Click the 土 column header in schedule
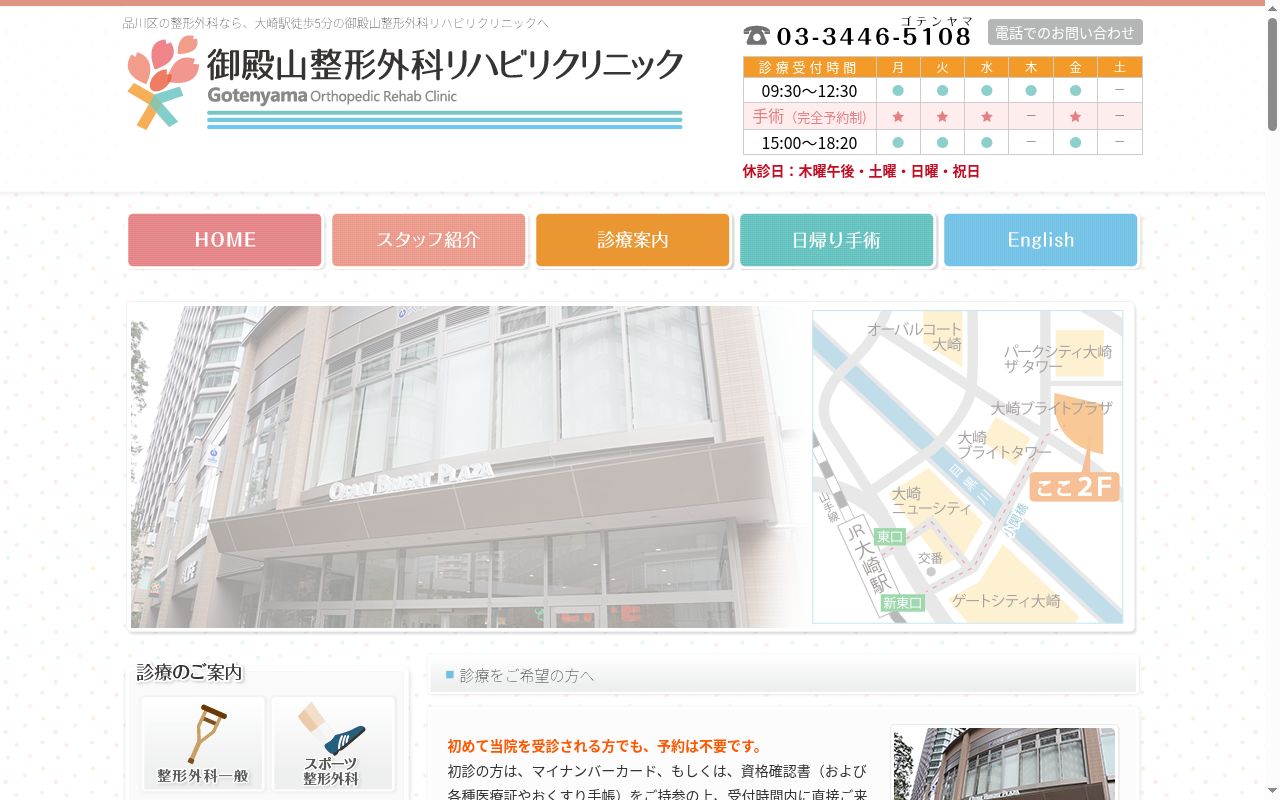The image size is (1280, 800). [x=1119, y=67]
